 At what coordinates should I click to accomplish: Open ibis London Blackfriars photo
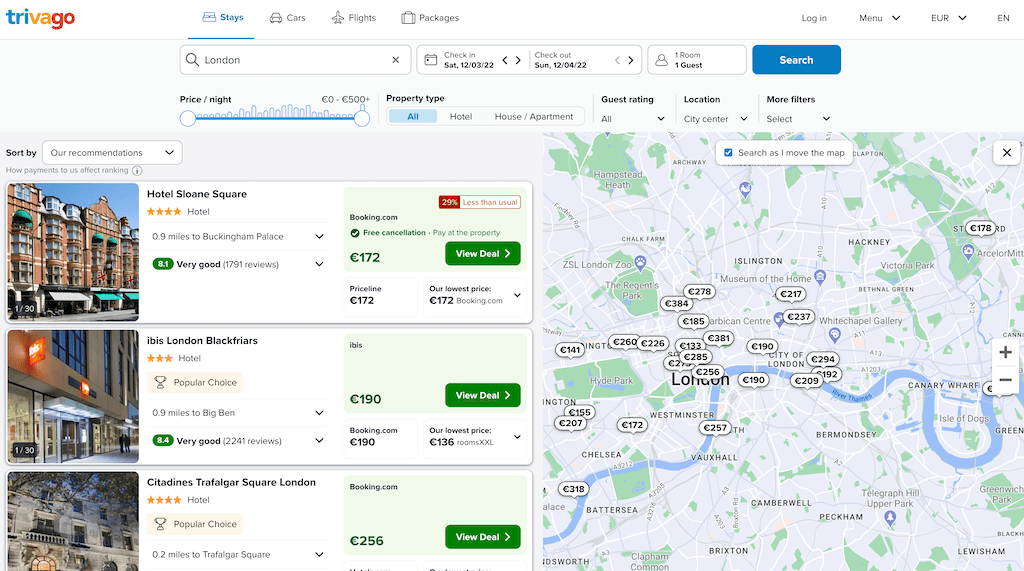pos(73,397)
